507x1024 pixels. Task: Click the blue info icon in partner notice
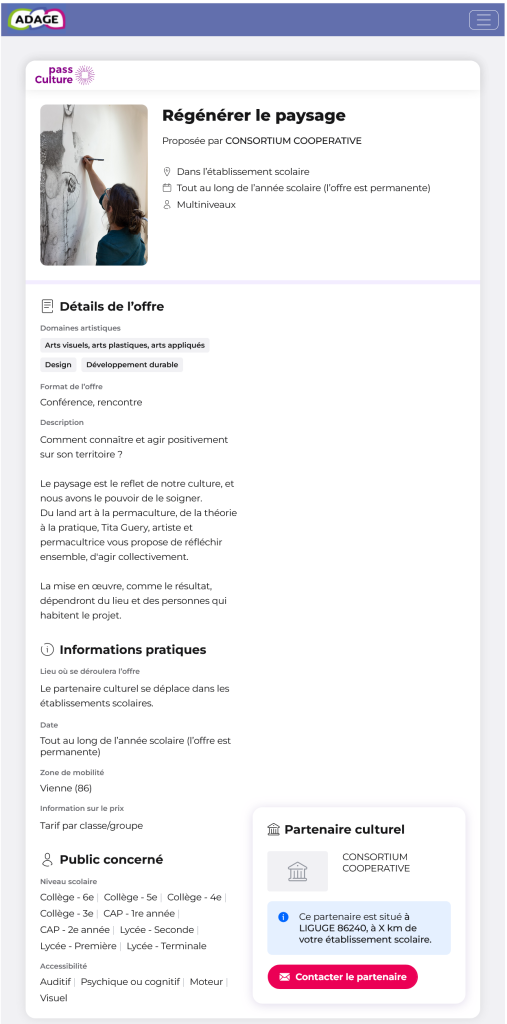point(283,917)
